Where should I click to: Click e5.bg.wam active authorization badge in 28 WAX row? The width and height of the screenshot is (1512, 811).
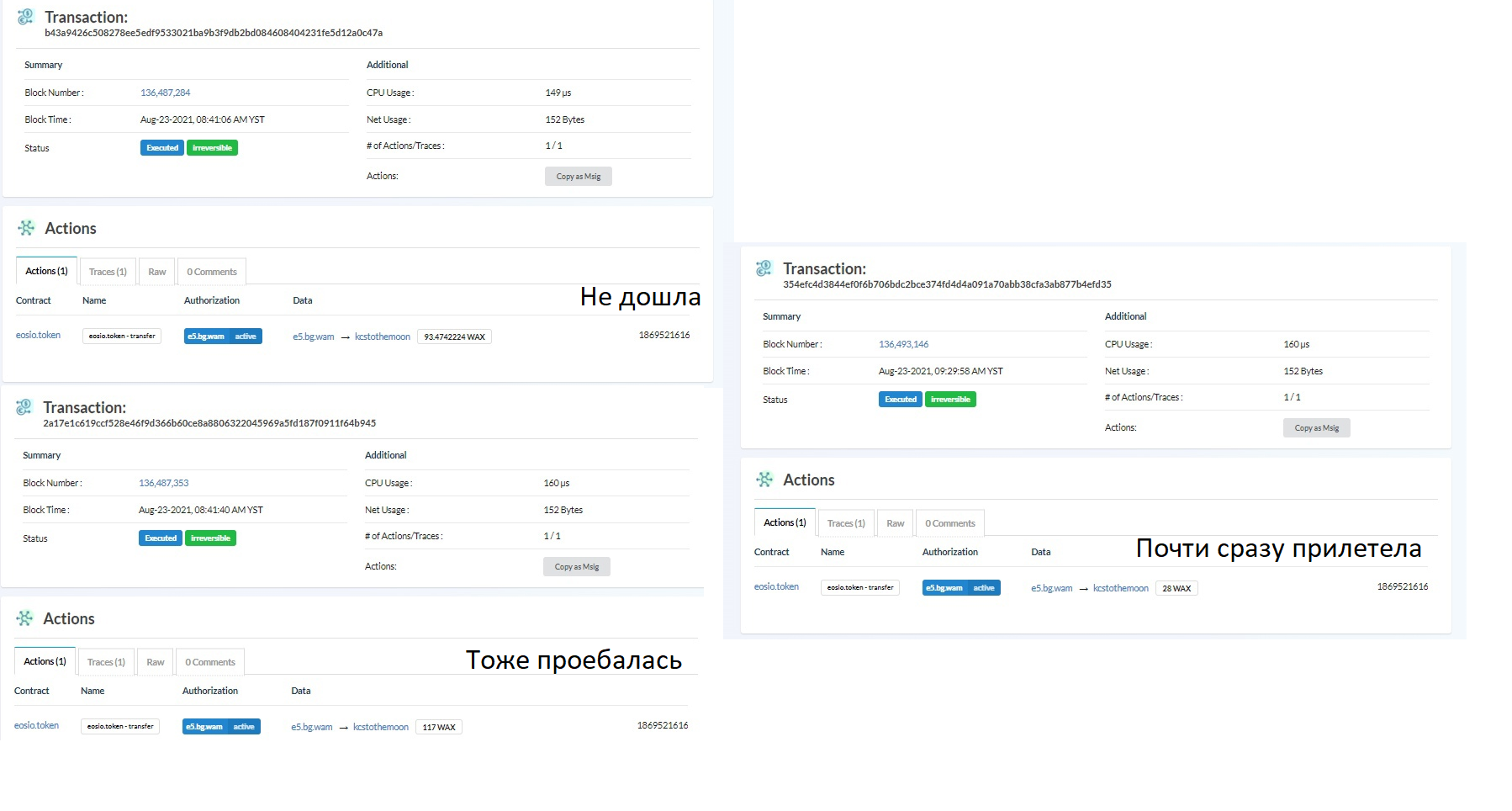click(961, 587)
